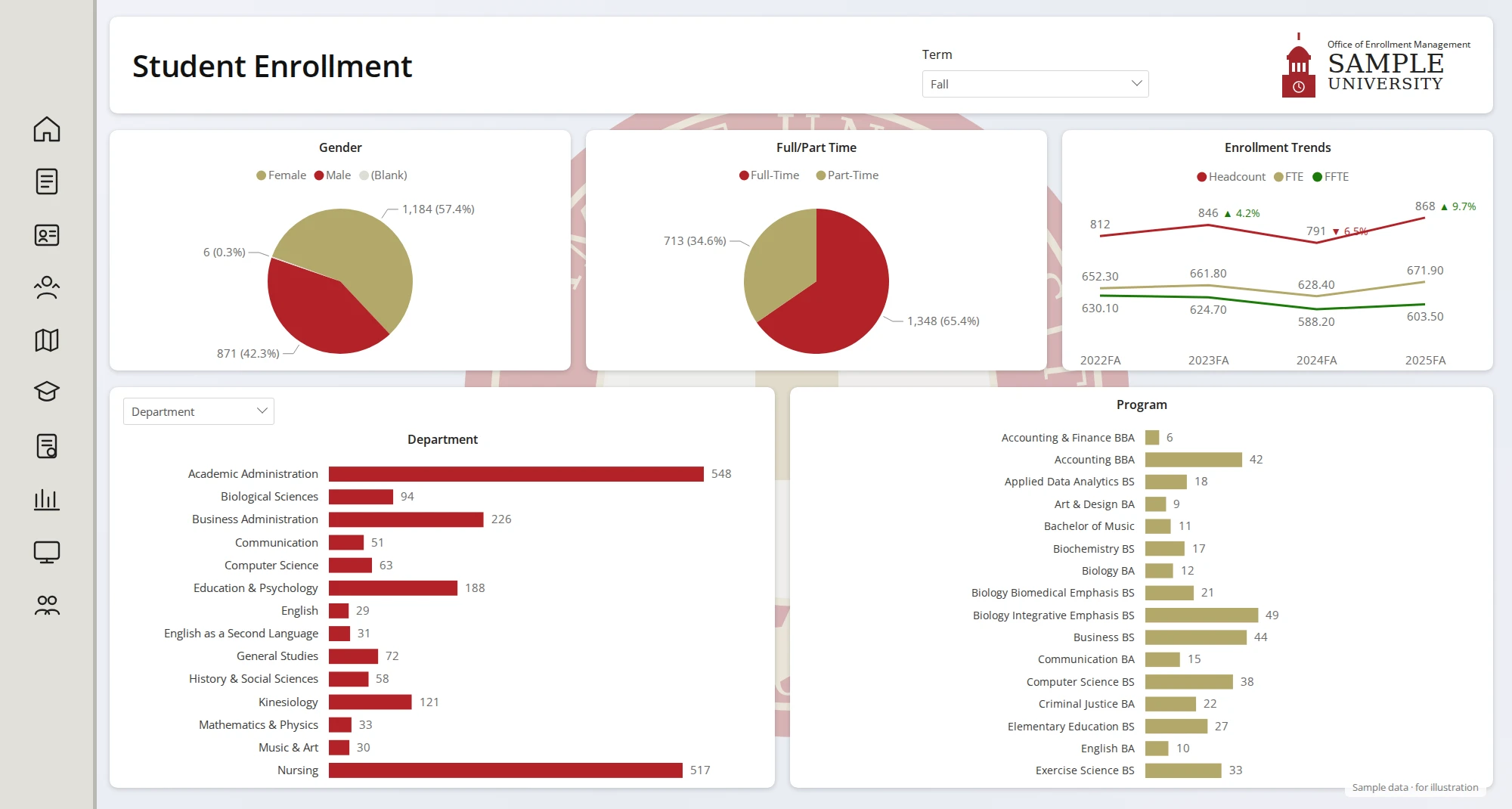Screen dimensions: 1512x809
Task: Toggle Female in the Gender legend
Action: point(281,175)
